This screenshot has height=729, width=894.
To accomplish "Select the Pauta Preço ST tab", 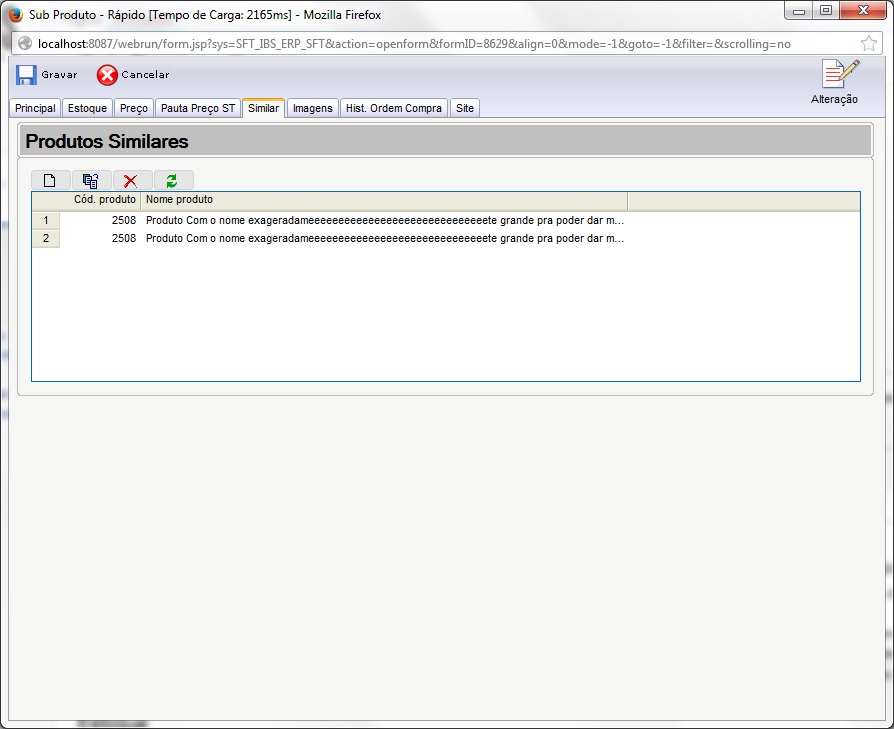I will tap(197, 108).
